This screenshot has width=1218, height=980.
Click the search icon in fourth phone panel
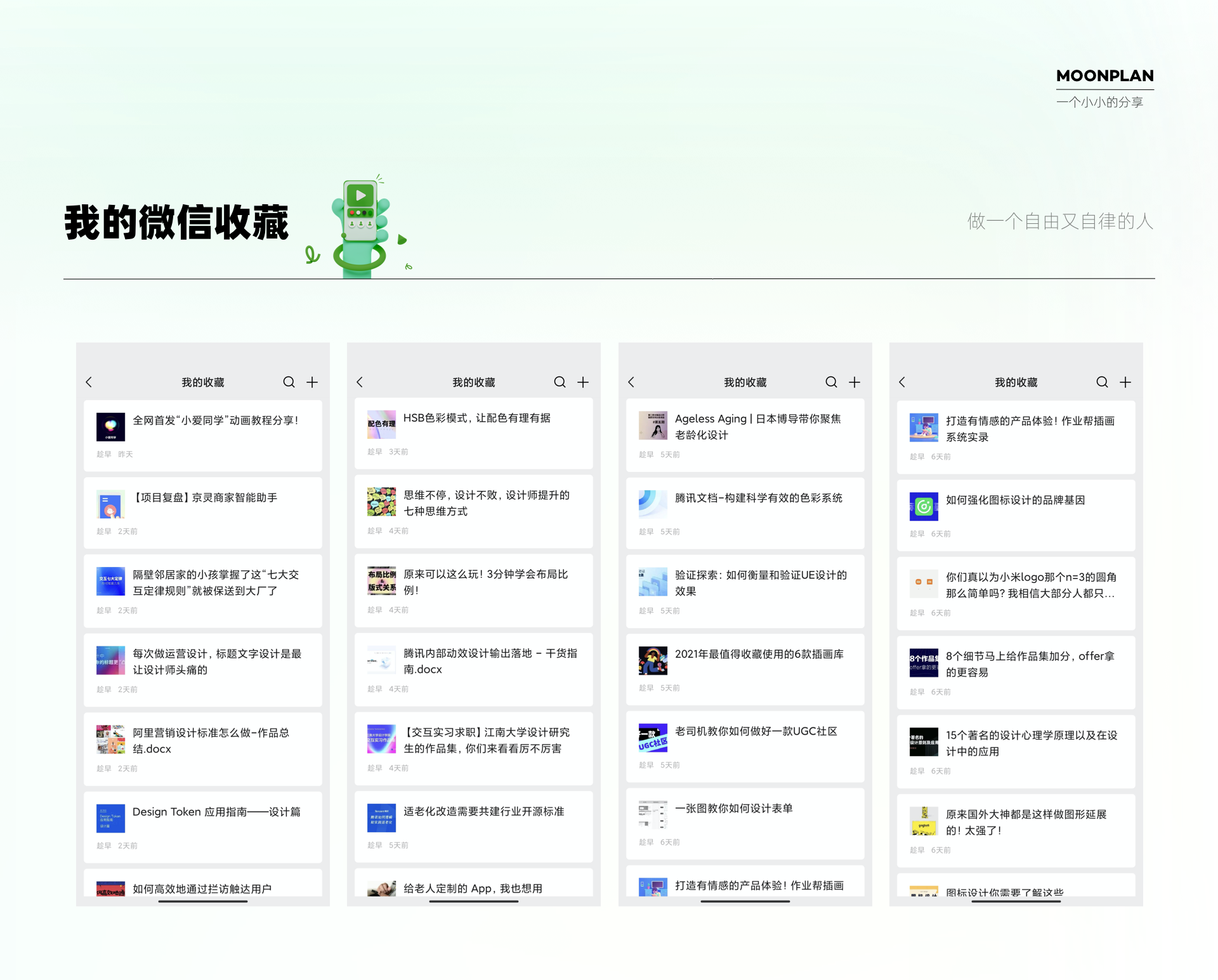tap(1102, 382)
